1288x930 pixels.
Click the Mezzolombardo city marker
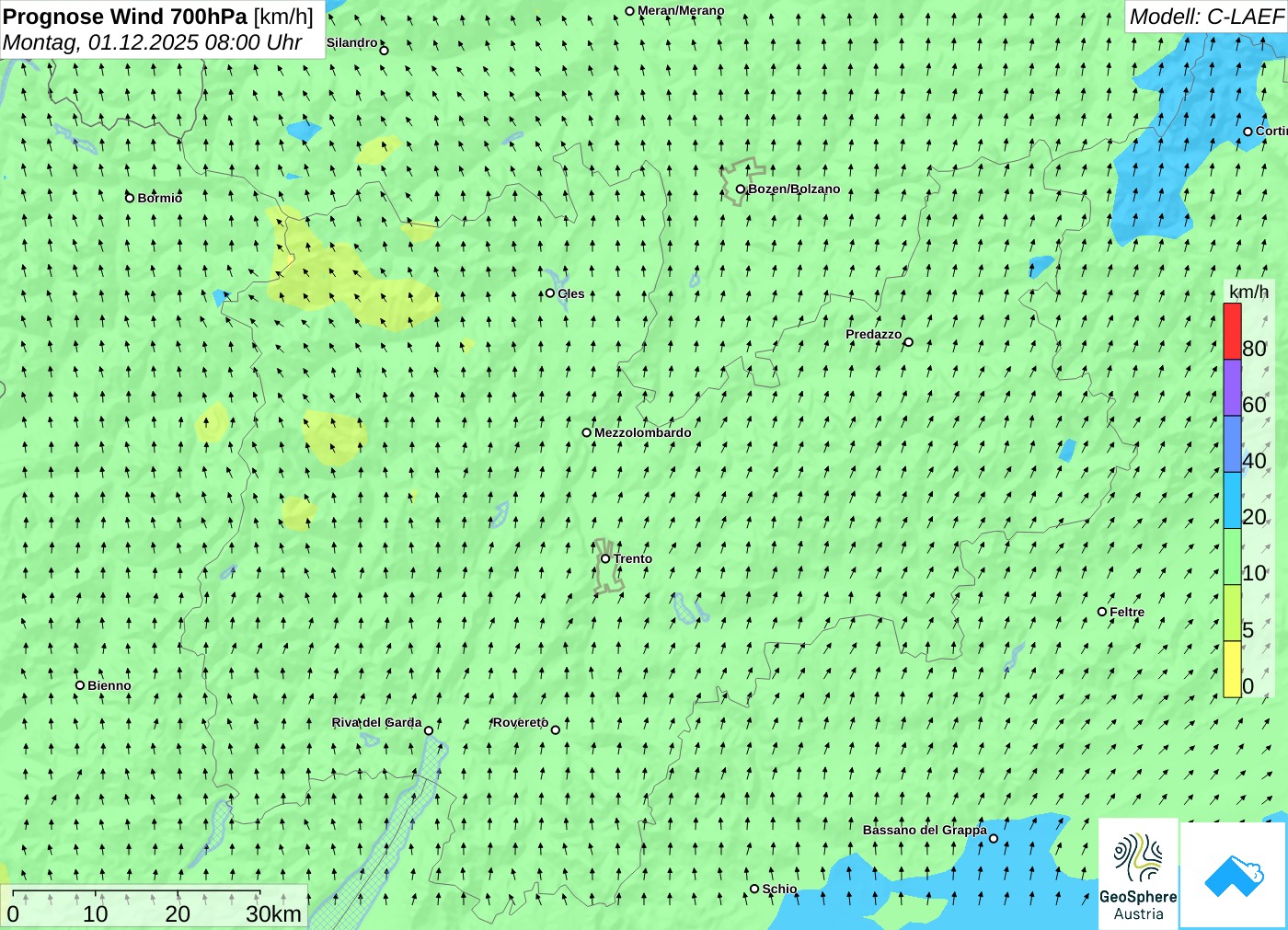[586, 432]
